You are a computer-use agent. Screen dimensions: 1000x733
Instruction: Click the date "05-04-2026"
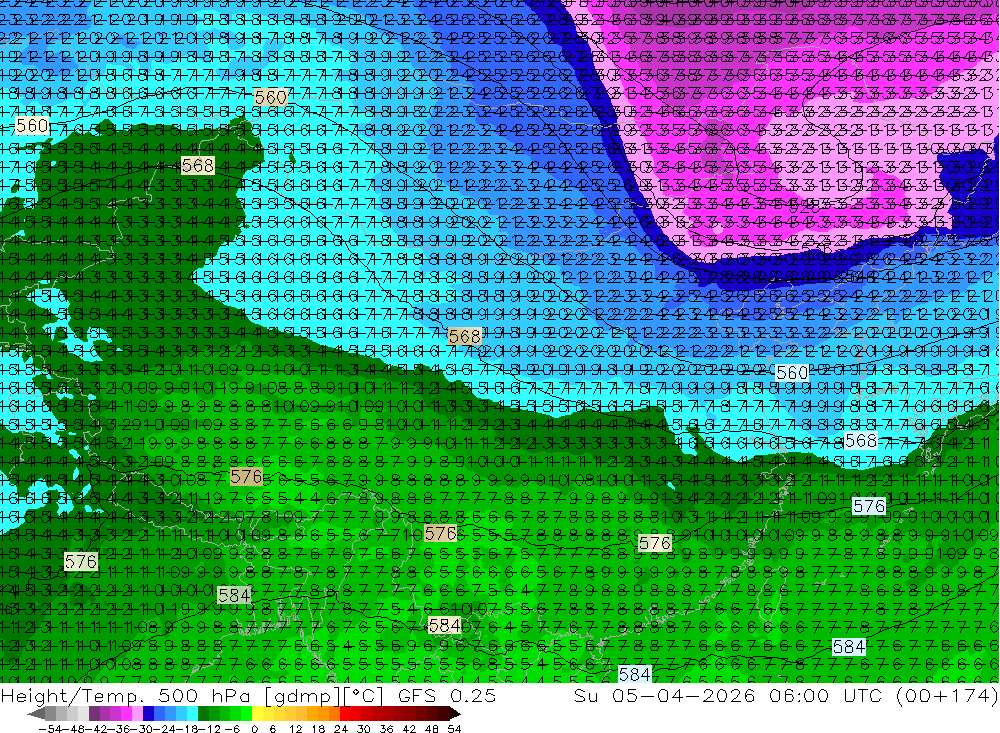(x=684, y=696)
